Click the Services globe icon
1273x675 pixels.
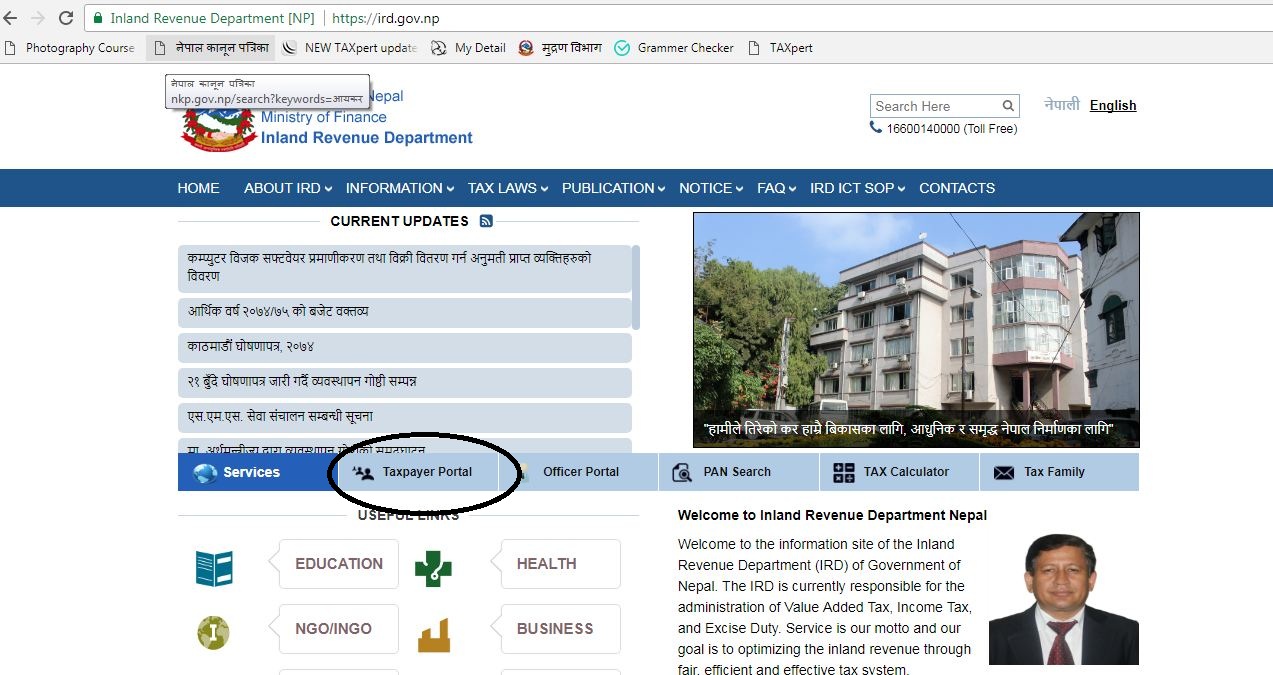(x=205, y=473)
